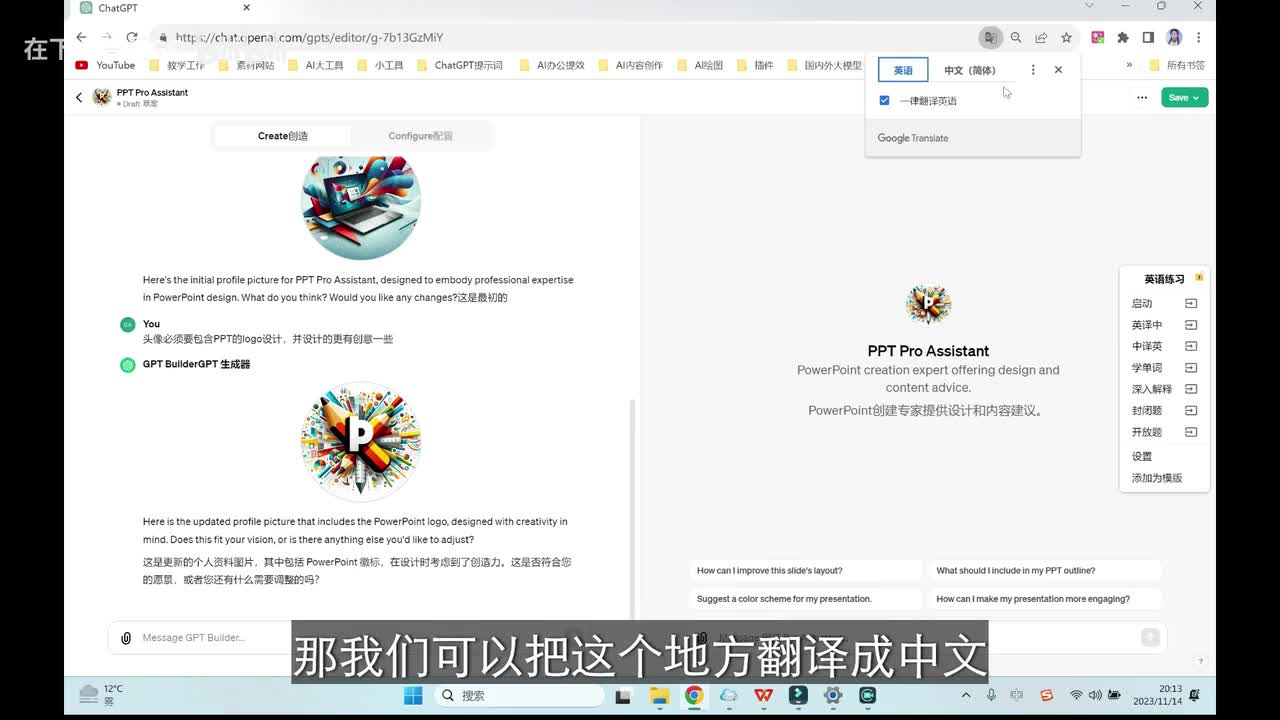The height and width of the screenshot is (720, 1280).
Task: Click 添加为模版 in the side panel
Action: [x=1157, y=478]
